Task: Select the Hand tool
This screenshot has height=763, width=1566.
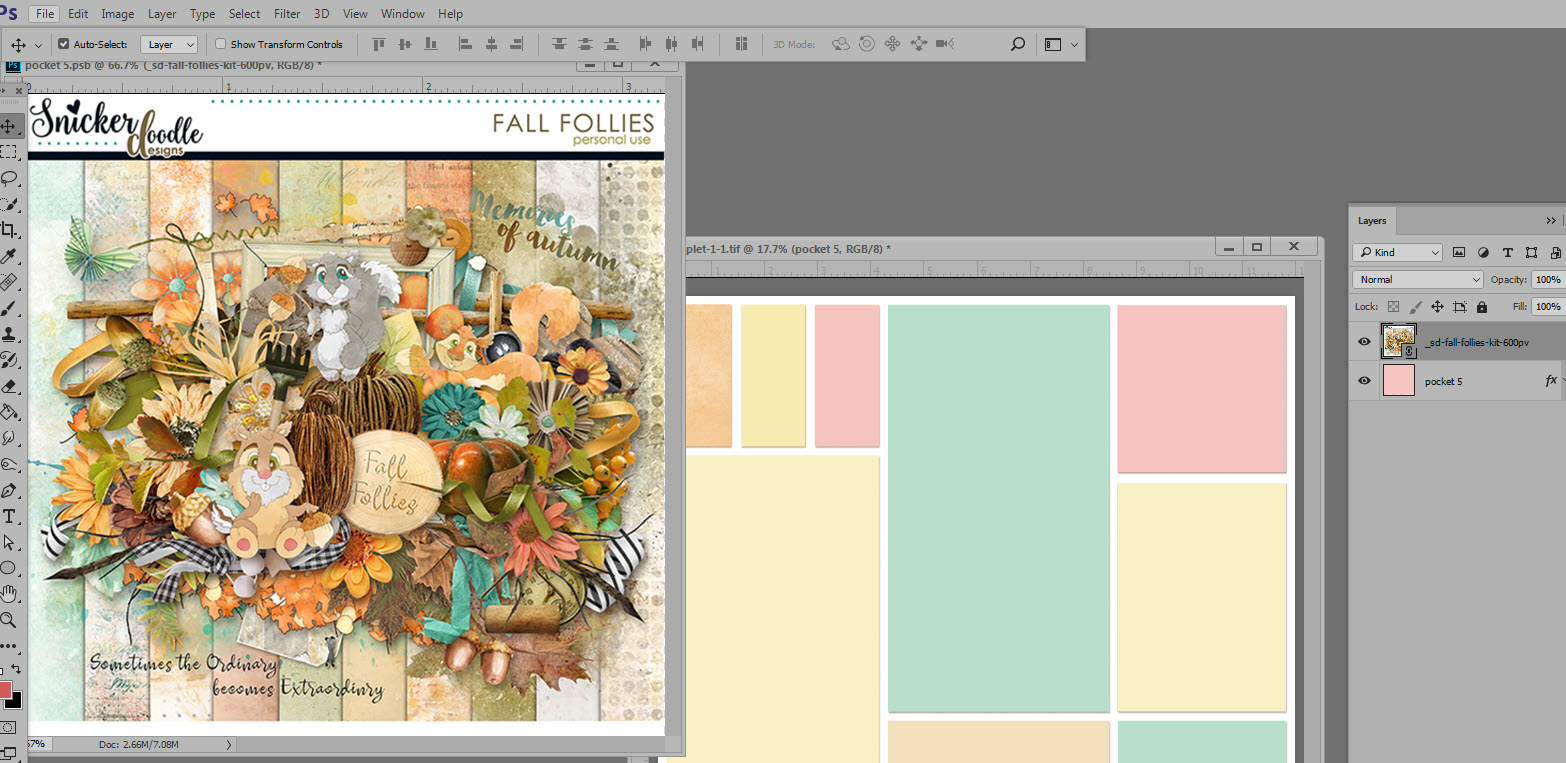Action: point(9,594)
